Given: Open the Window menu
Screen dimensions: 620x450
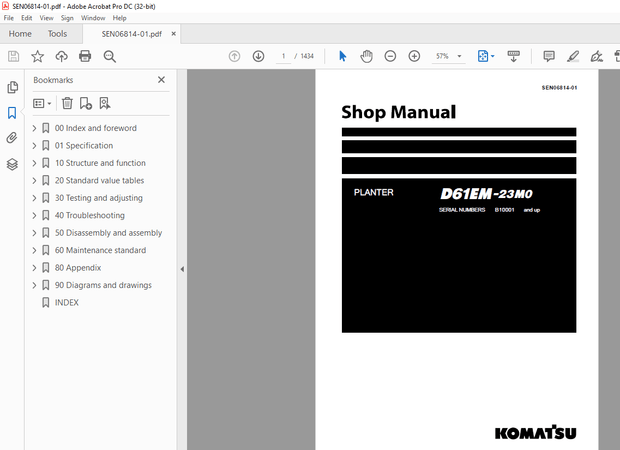Looking at the screenshot, I should tap(93, 18).
